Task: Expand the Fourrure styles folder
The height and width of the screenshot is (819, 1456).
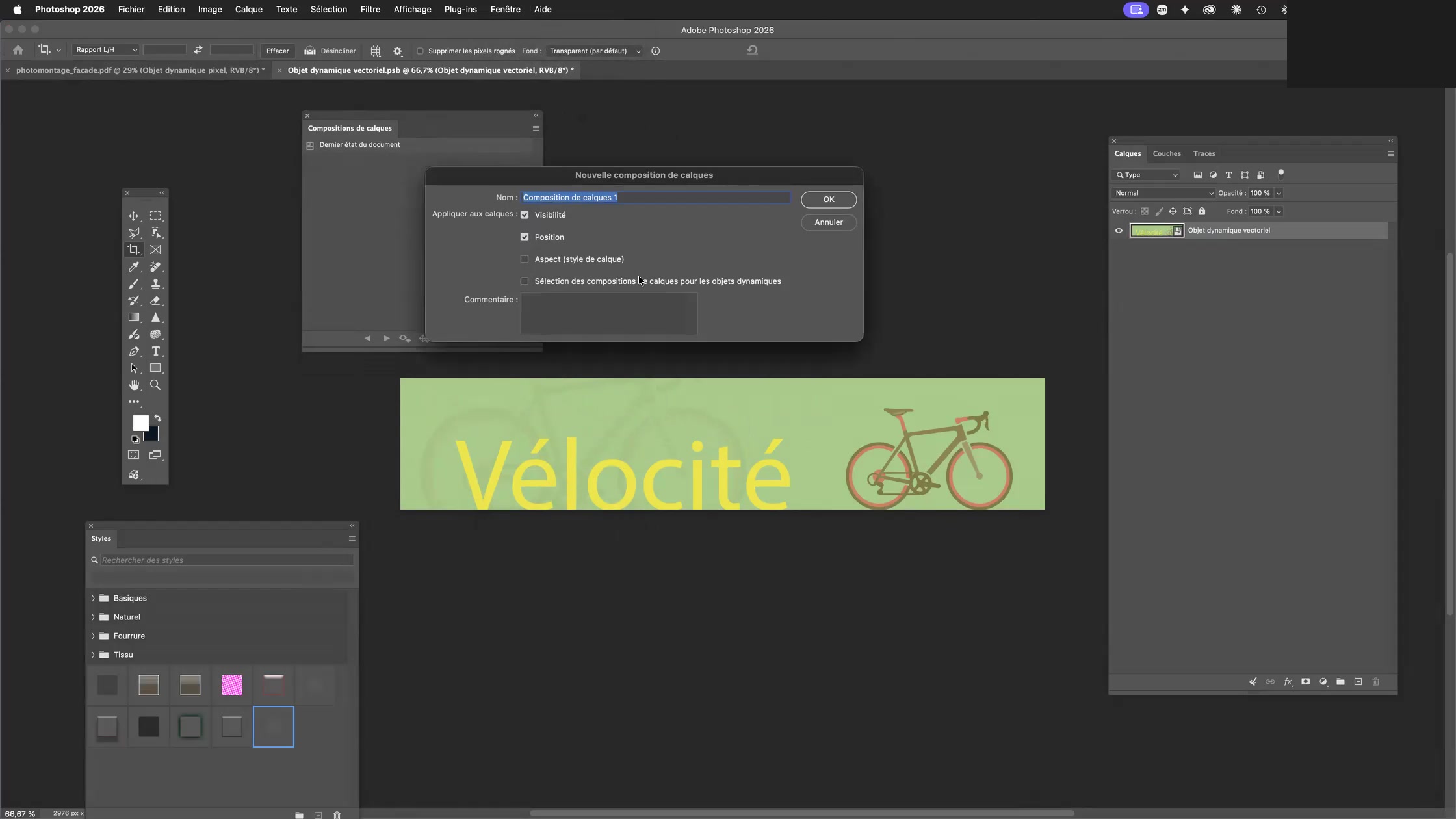Action: pyautogui.click(x=93, y=636)
